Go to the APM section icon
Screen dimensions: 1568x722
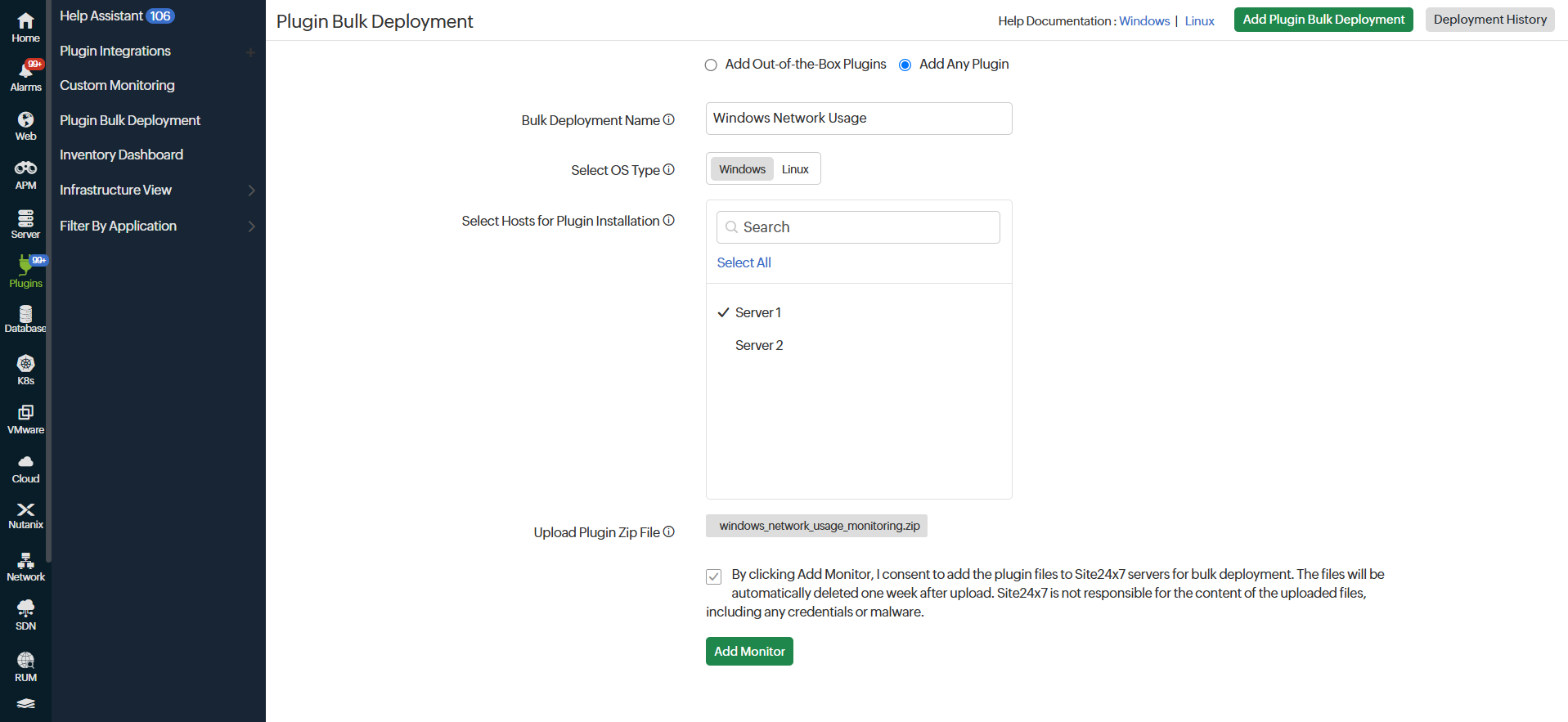25,174
